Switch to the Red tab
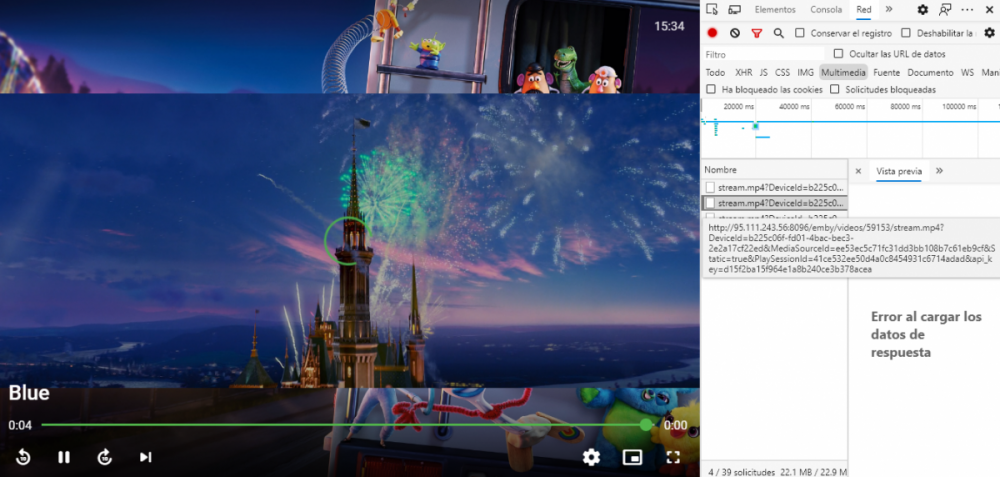Screen dimensions: 1000x477 pos(864,10)
